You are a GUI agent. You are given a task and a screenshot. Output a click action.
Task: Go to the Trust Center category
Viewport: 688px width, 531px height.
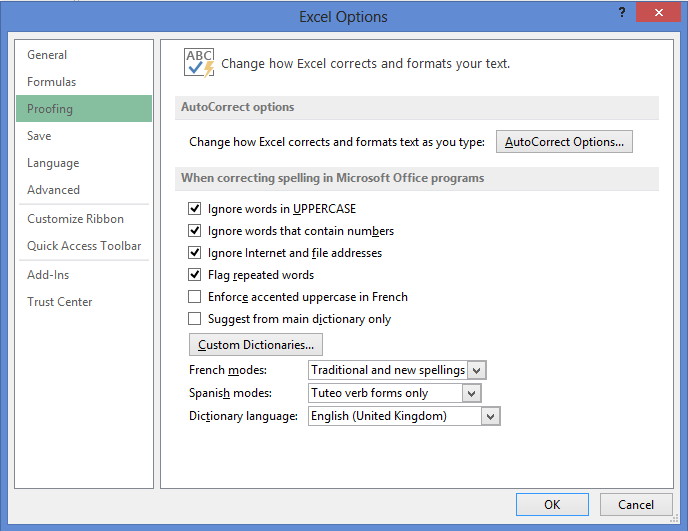pos(84,302)
